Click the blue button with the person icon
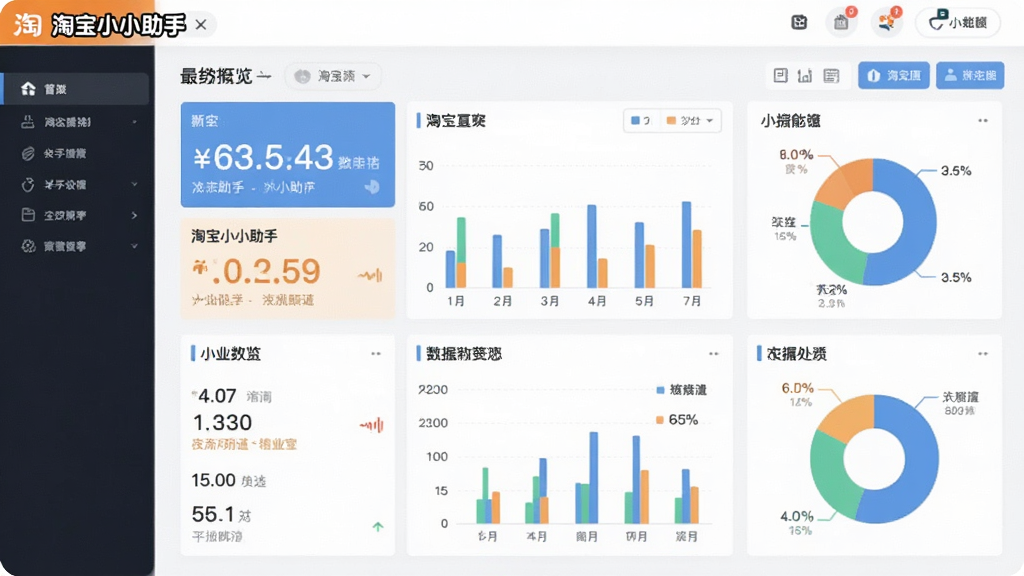Screen dimensions: 1024x576 pyautogui.click(x=970, y=76)
